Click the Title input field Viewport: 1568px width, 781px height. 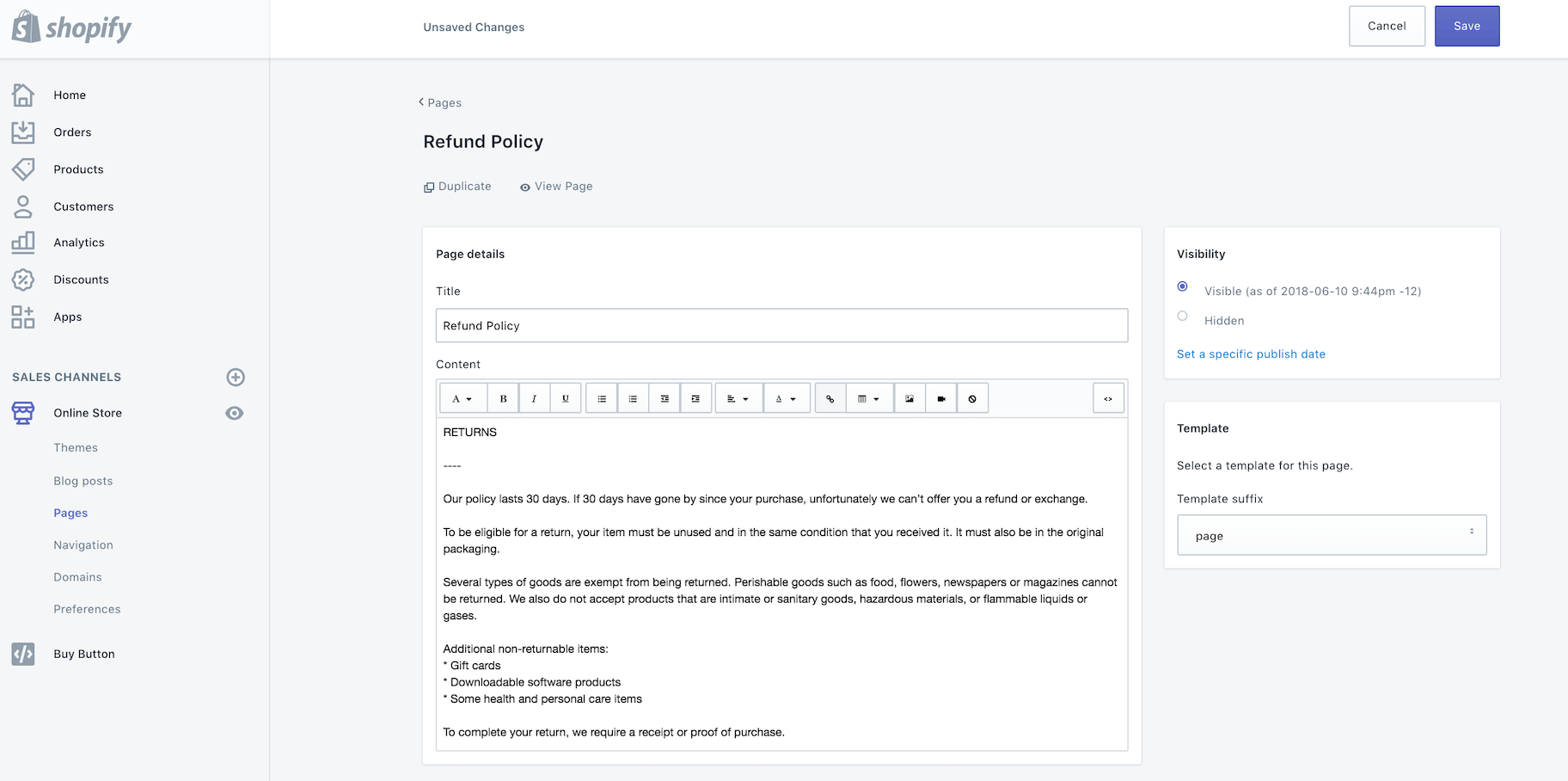(x=781, y=326)
